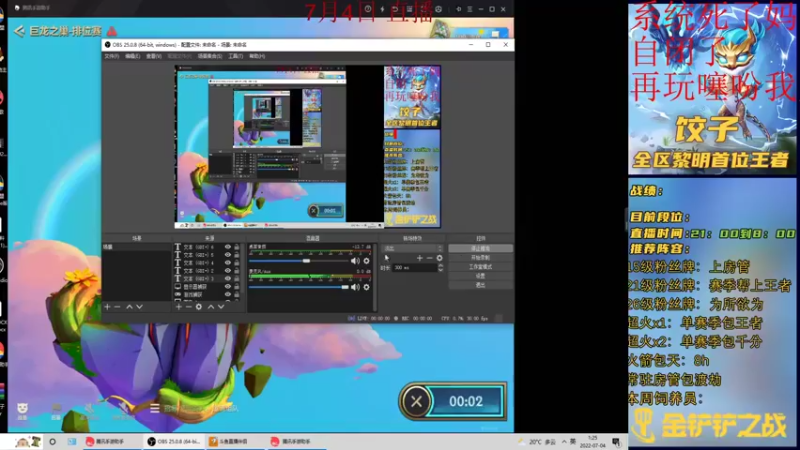
Task: Click smiley face icon in emulator title bar
Action: (438, 9)
